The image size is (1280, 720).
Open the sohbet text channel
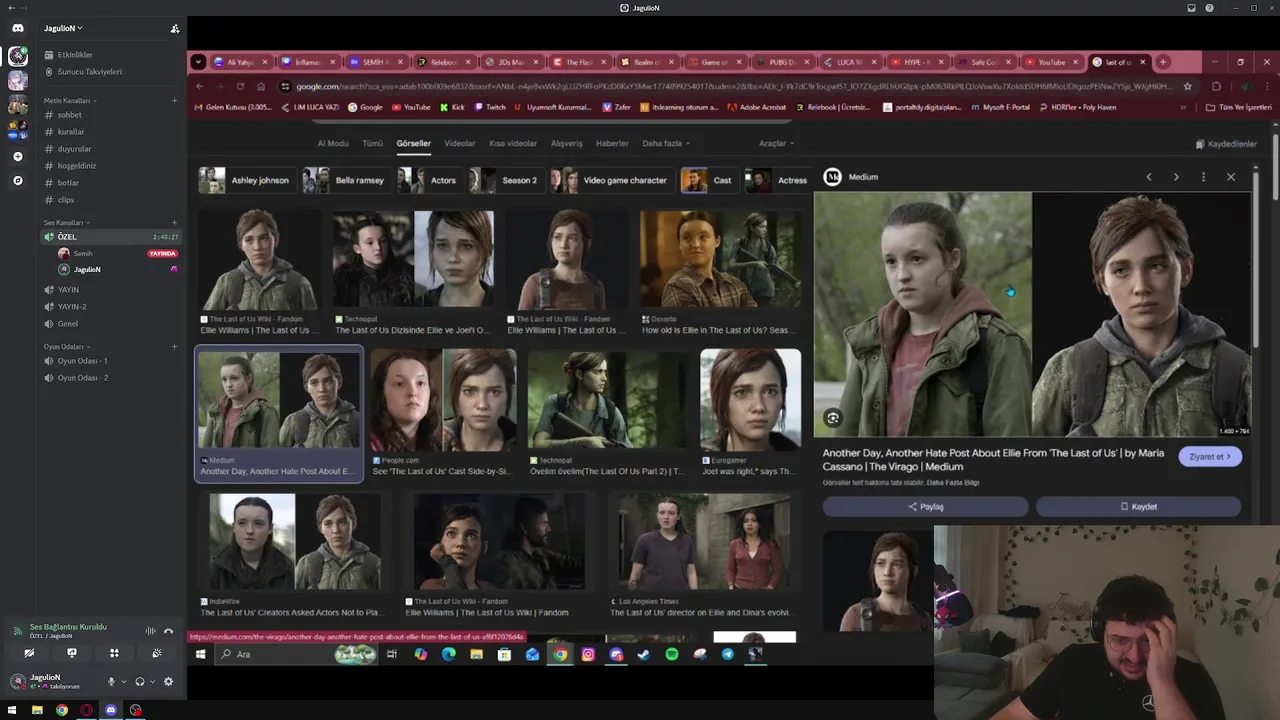click(69, 115)
